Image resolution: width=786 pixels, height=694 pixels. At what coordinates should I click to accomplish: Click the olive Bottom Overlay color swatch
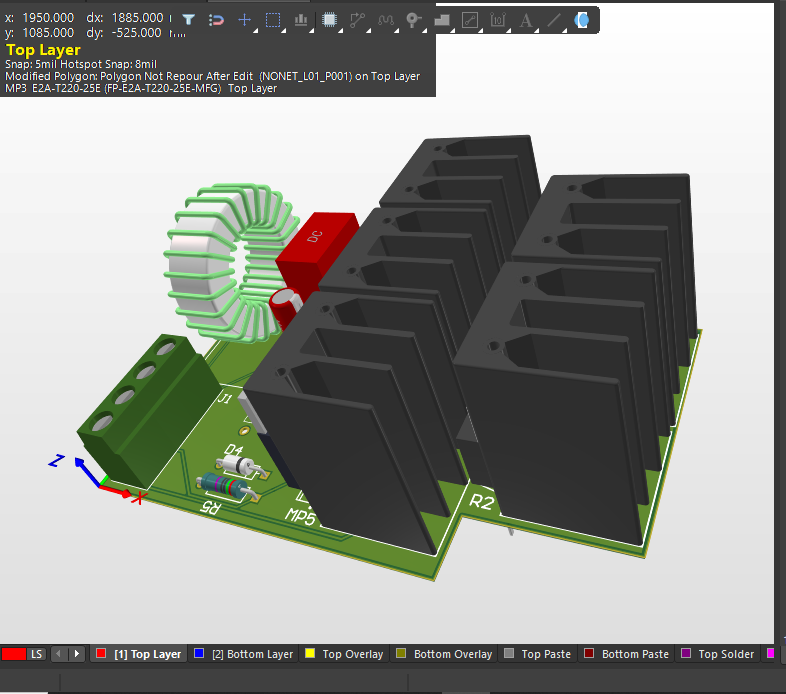(401, 653)
